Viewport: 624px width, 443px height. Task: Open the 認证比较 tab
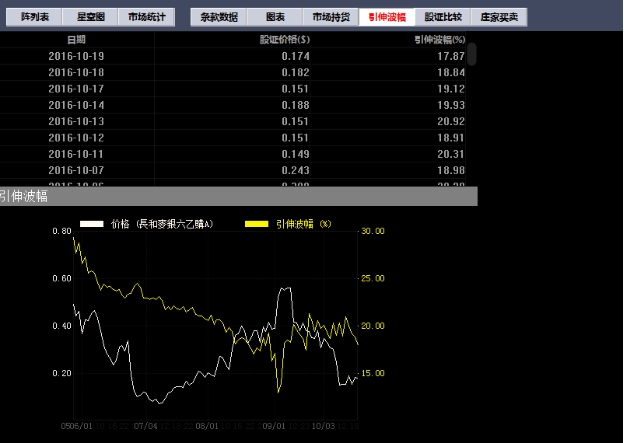443,17
